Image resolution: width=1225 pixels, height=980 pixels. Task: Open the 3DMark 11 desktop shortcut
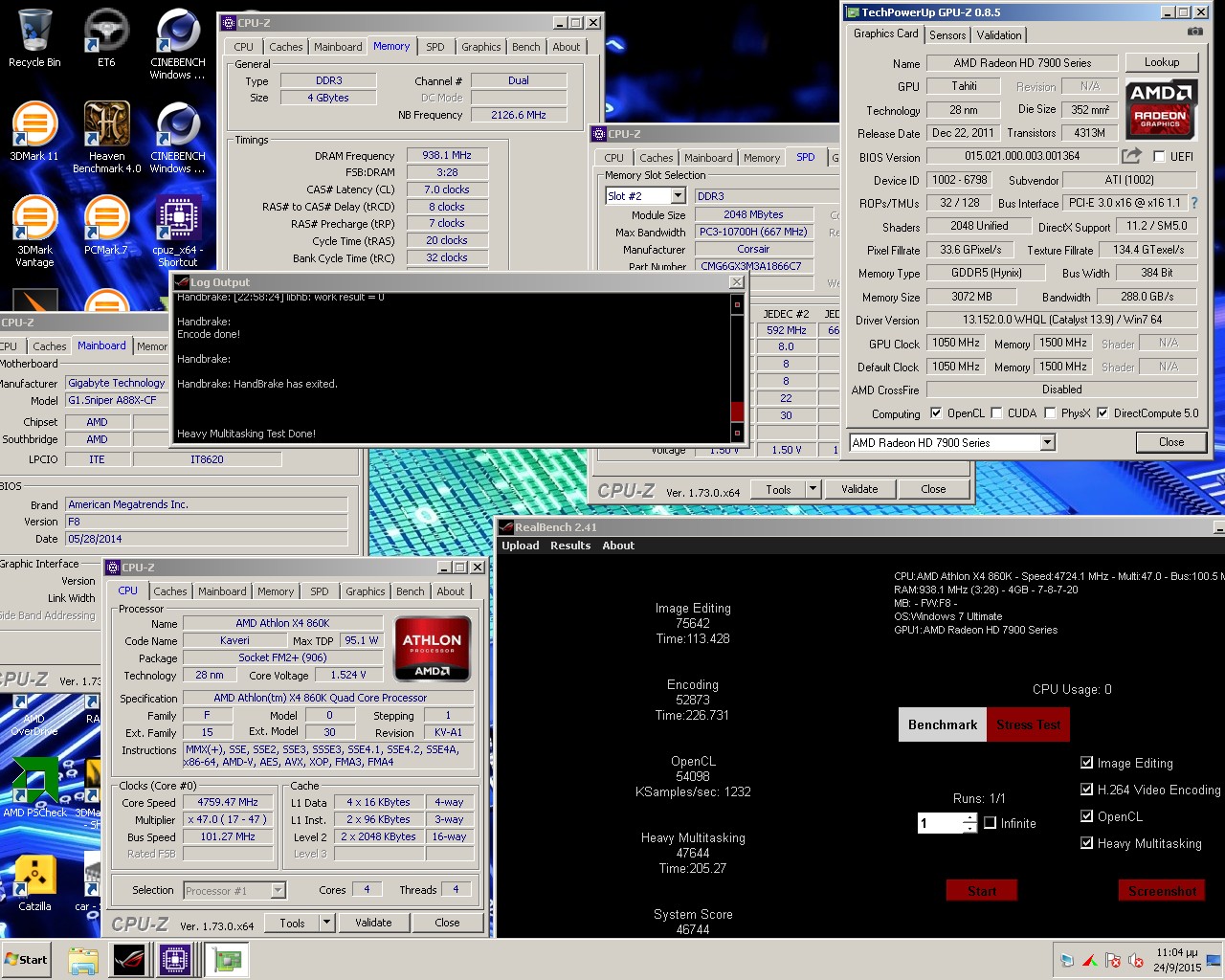pyautogui.click(x=34, y=132)
